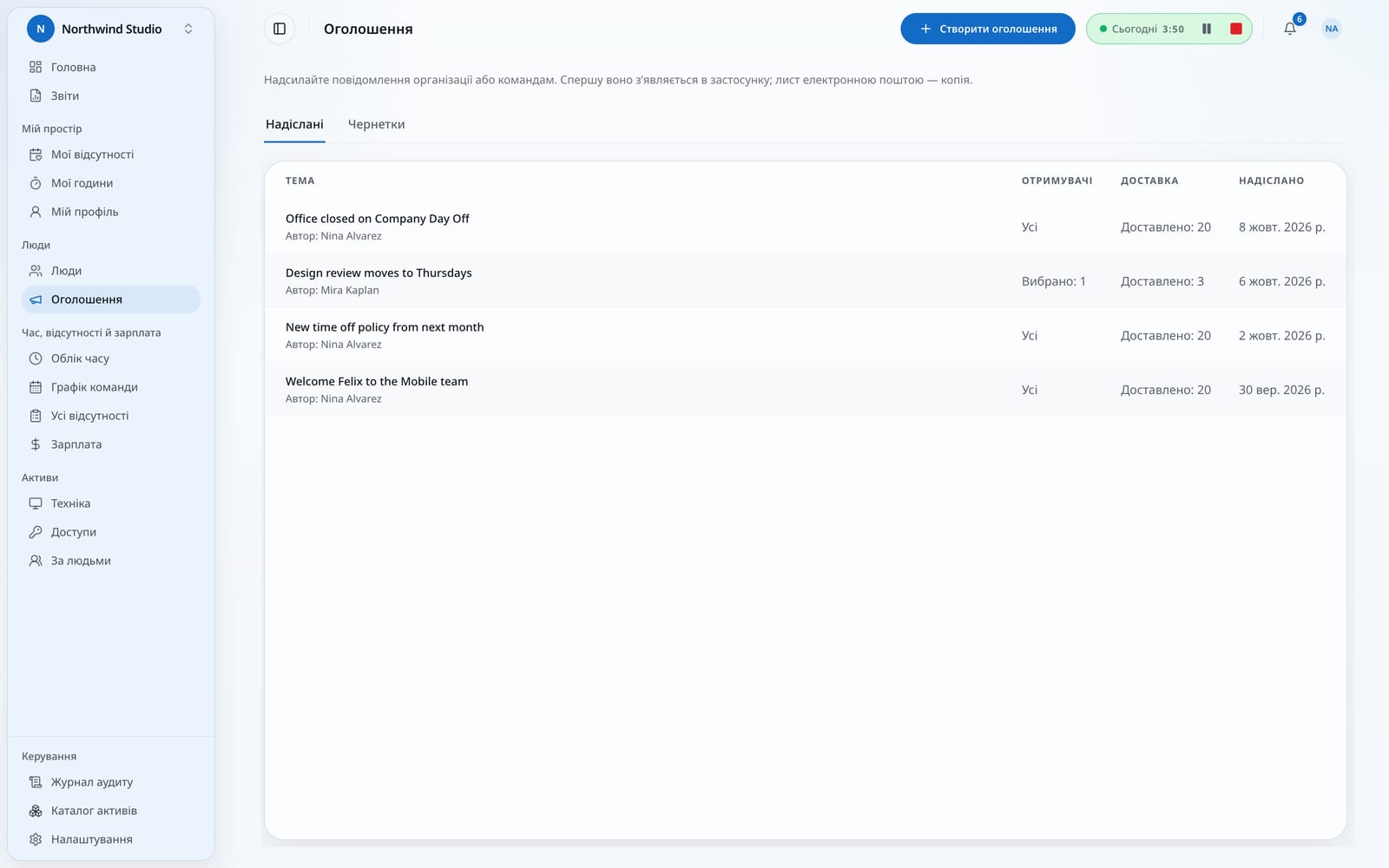The width and height of the screenshot is (1389, 868).
Task: Open 'Welcome Felix to the Mobile team'
Action: [x=806, y=390]
